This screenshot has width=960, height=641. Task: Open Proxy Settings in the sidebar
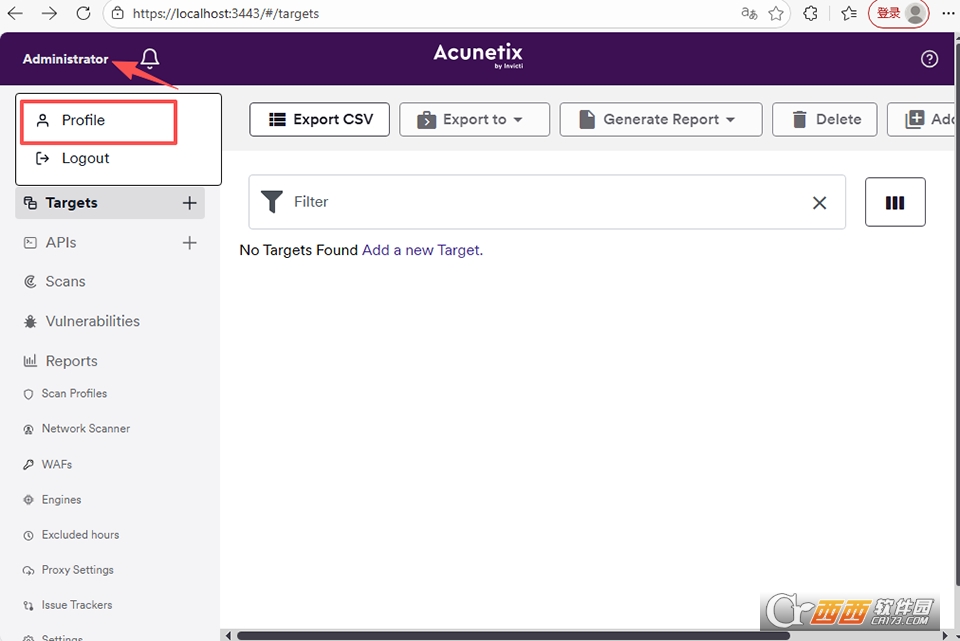coord(77,570)
